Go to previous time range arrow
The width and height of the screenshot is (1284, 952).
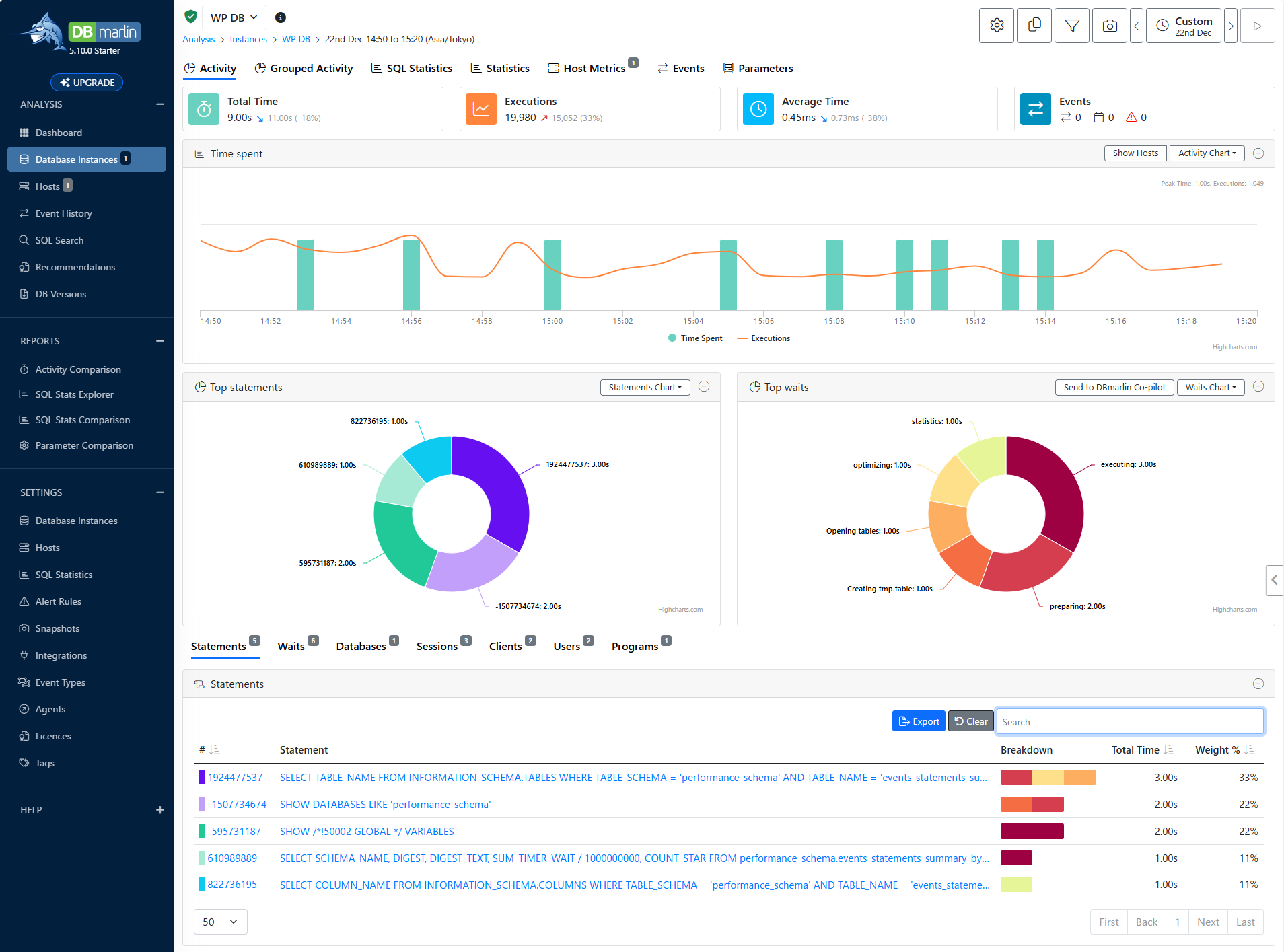[x=1137, y=26]
